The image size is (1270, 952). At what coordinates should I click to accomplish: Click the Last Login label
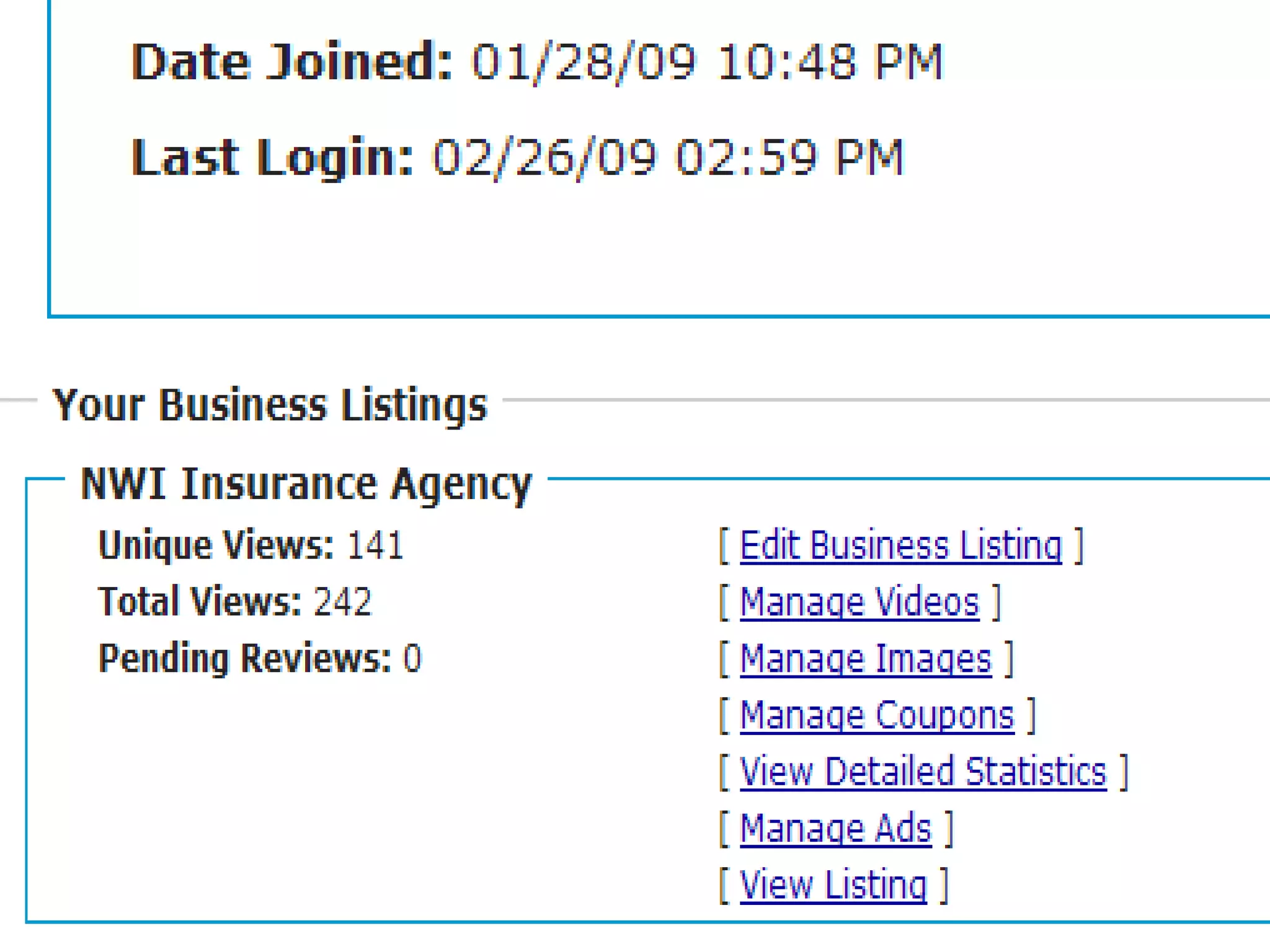coord(272,157)
